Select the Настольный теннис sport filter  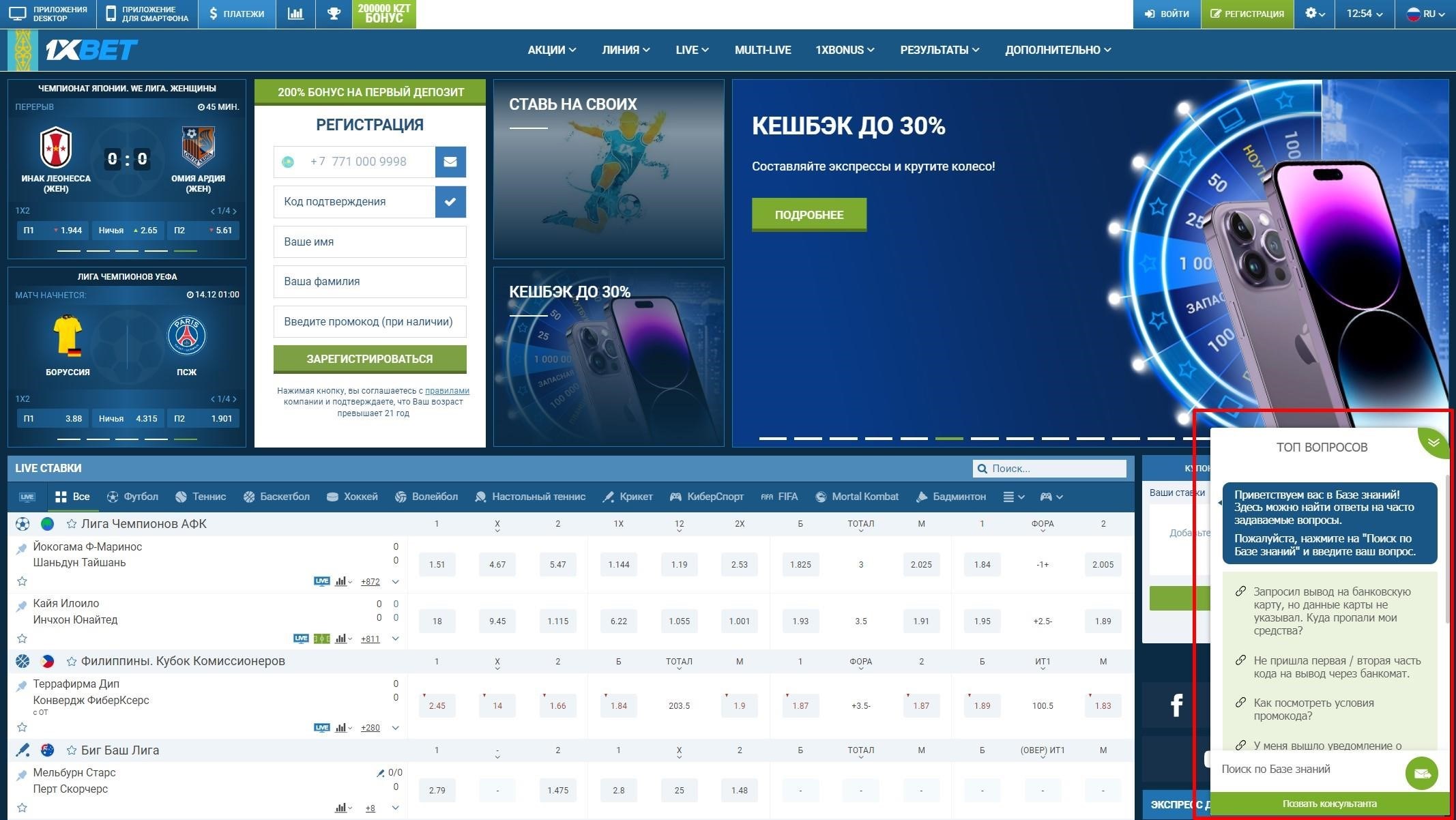(x=530, y=497)
